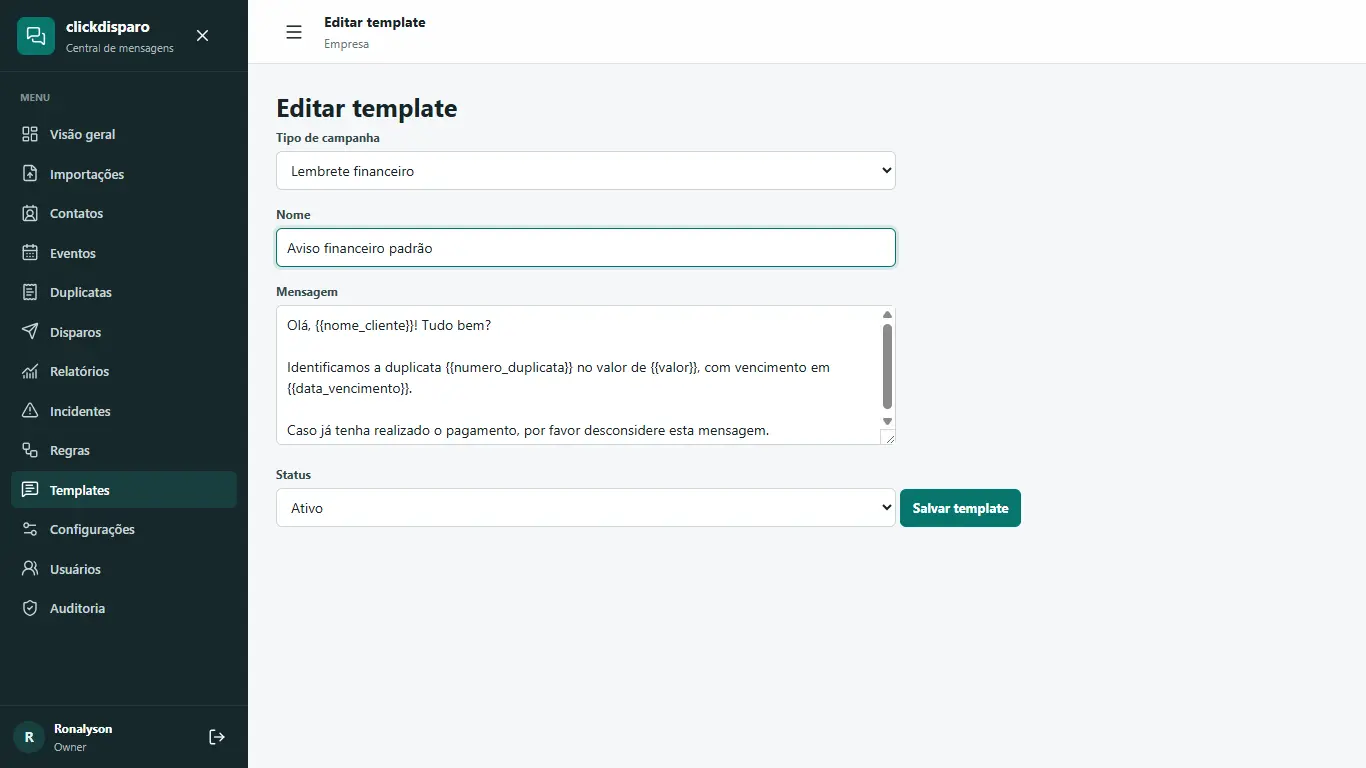The image size is (1366, 768).
Task: Expand the Tipo de campanha dropdown
Action: point(586,171)
